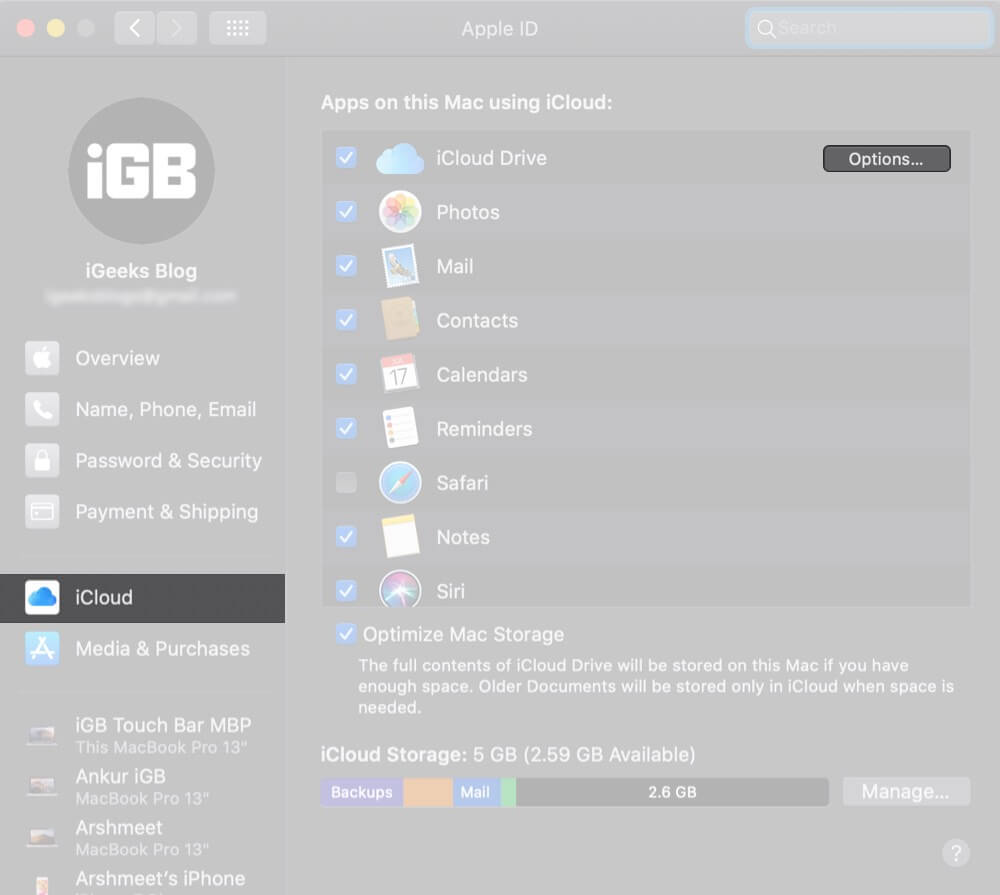Click the iGeeks Blog account name
This screenshot has height=895, width=1000.
coord(141,270)
